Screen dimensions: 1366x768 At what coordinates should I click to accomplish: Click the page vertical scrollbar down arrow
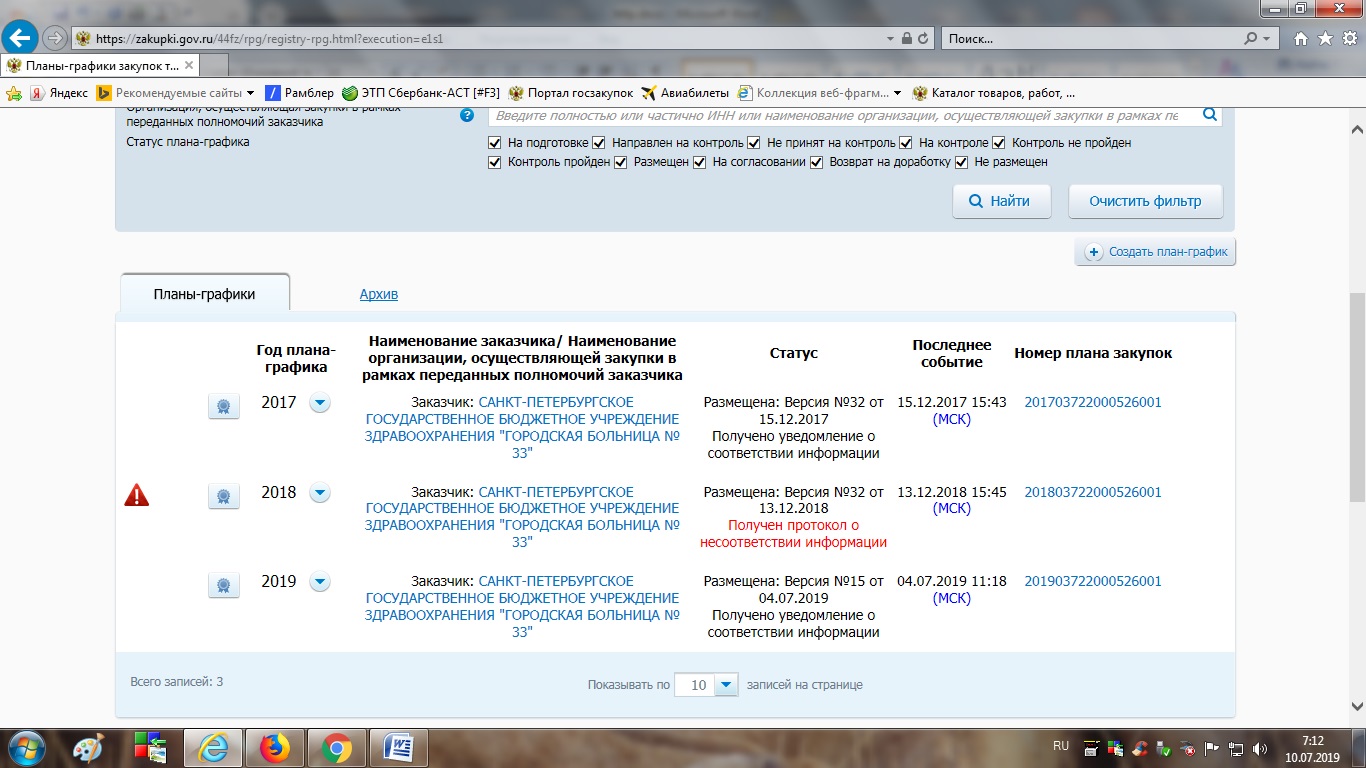click(x=1357, y=708)
